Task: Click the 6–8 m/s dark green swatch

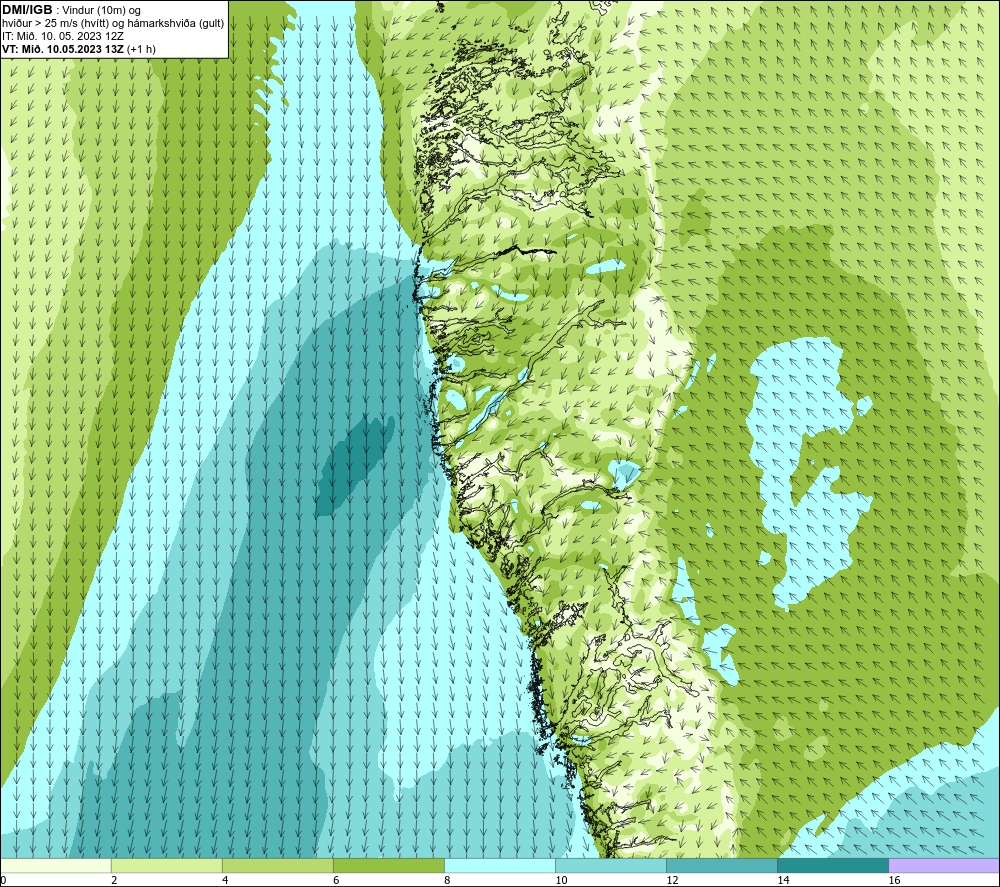Action: [388, 865]
